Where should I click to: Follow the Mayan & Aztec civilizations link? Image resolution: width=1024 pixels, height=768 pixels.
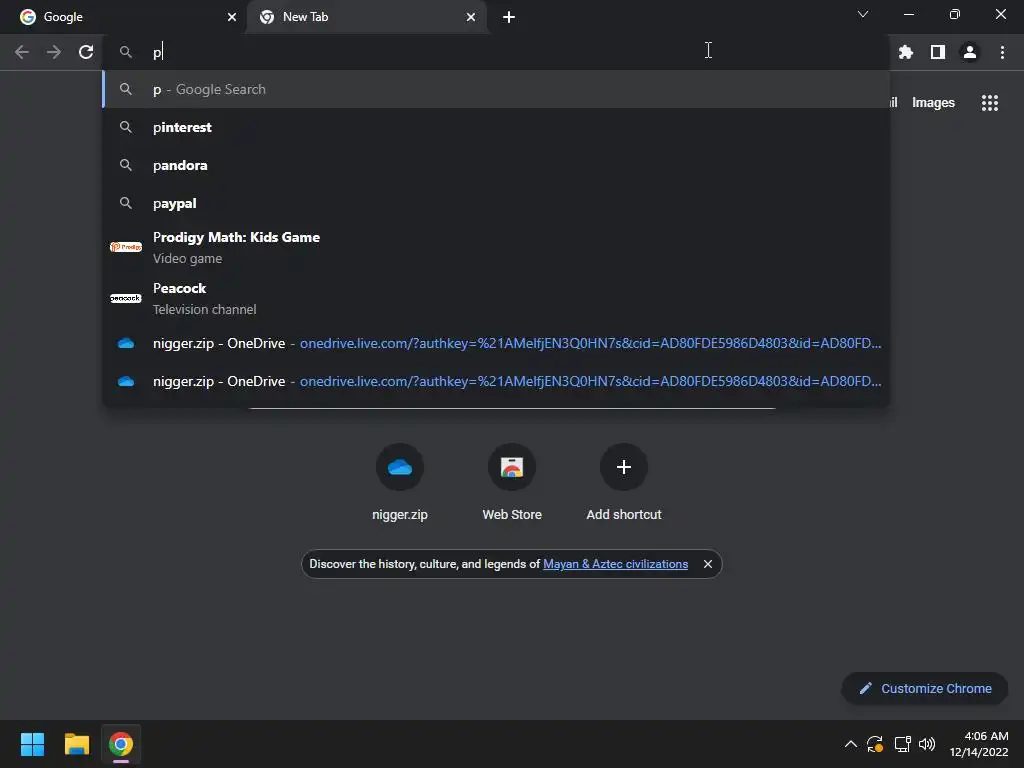pos(615,564)
